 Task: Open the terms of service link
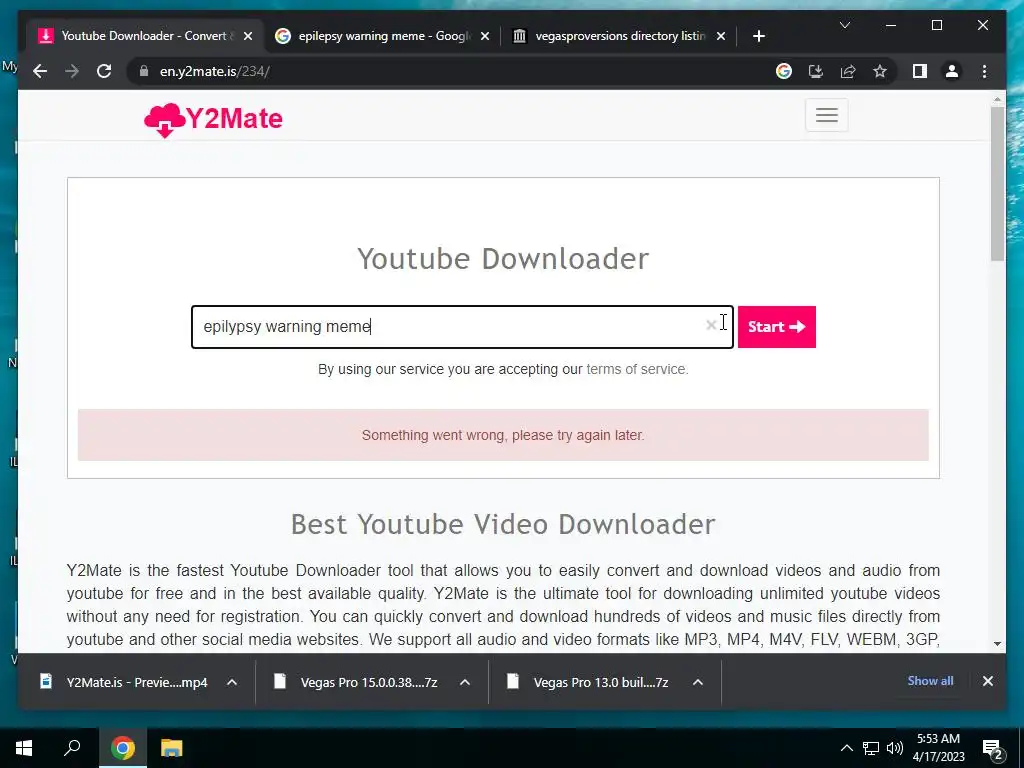point(637,369)
